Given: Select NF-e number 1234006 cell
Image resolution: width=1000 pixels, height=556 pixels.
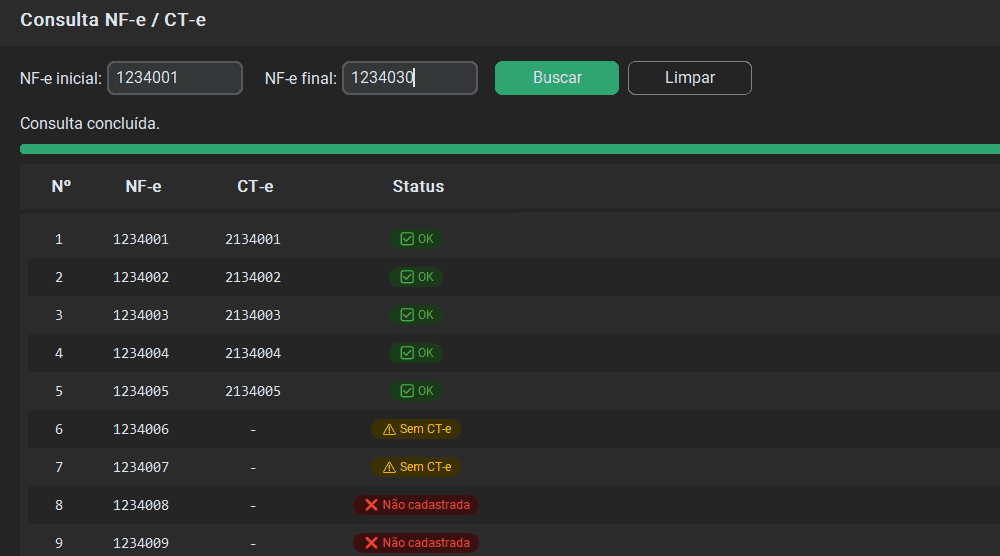Looking at the screenshot, I should [x=141, y=429].
